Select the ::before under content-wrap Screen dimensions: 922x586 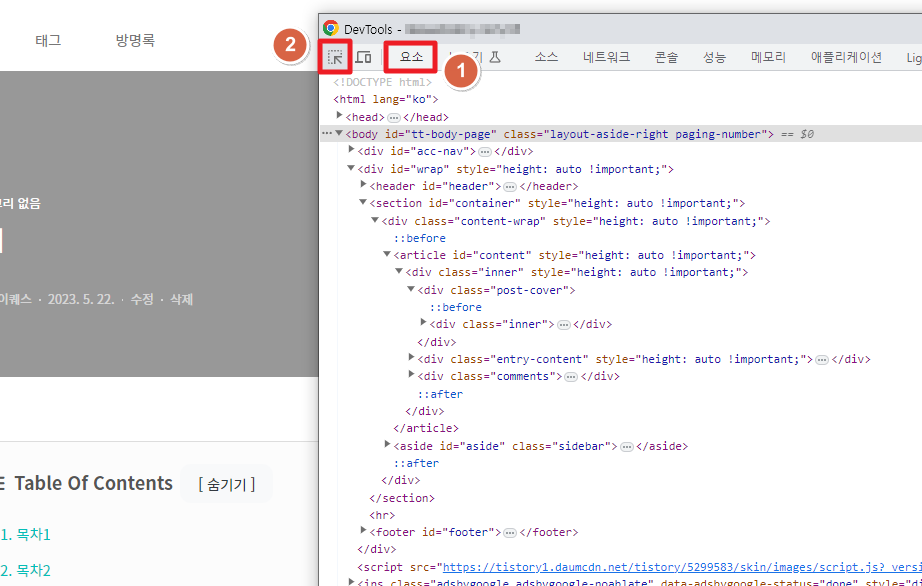click(x=420, y=238)
